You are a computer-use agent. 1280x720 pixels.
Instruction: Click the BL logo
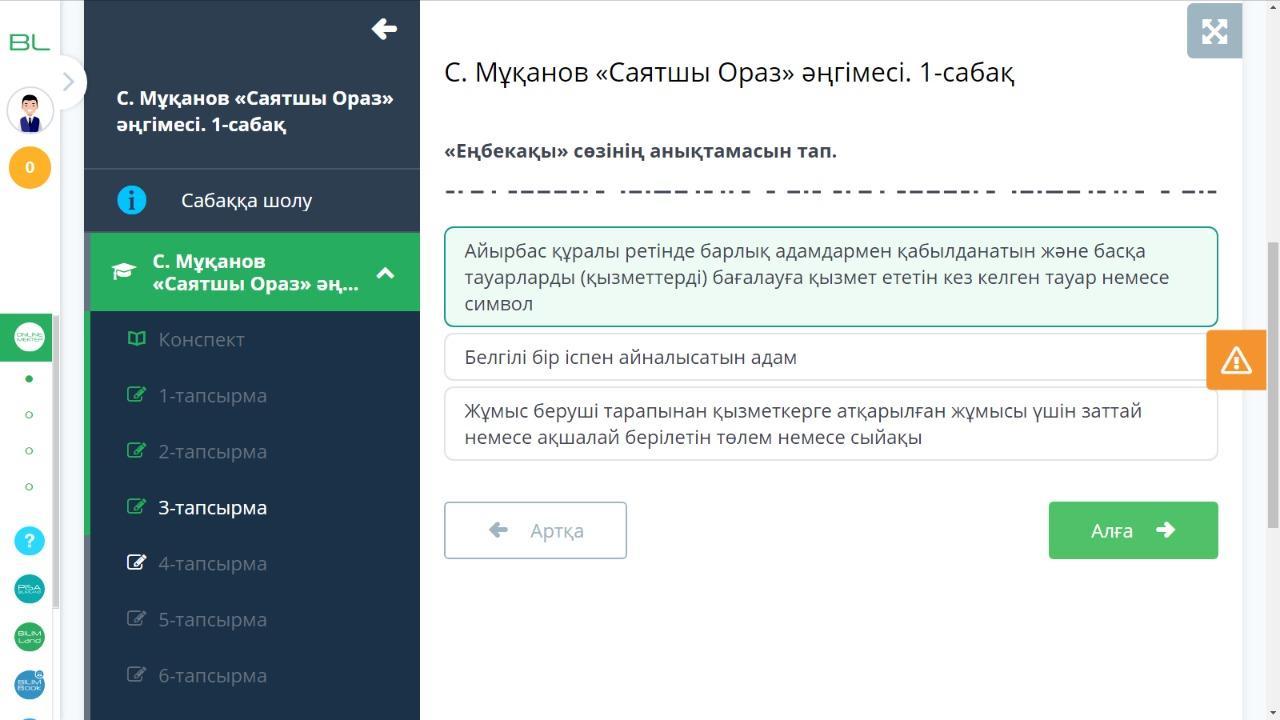click(x=29, y=42)
